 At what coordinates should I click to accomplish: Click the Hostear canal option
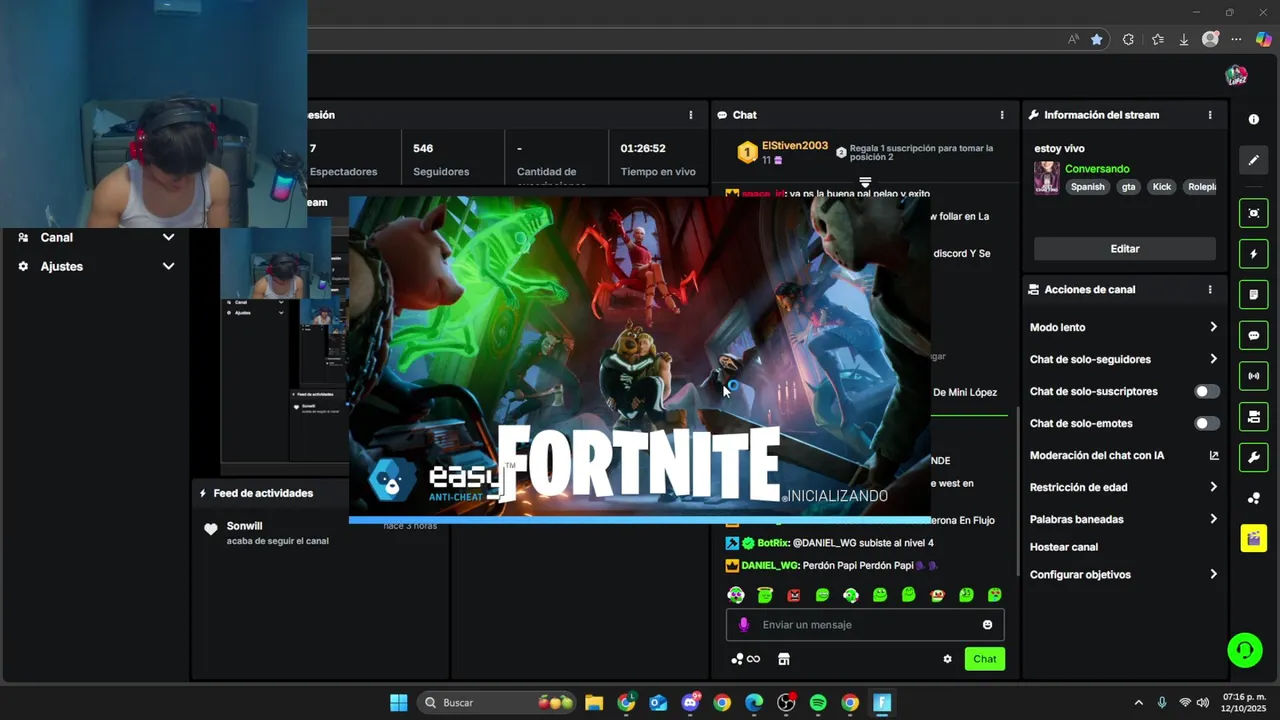click(x=1064, y=547)
